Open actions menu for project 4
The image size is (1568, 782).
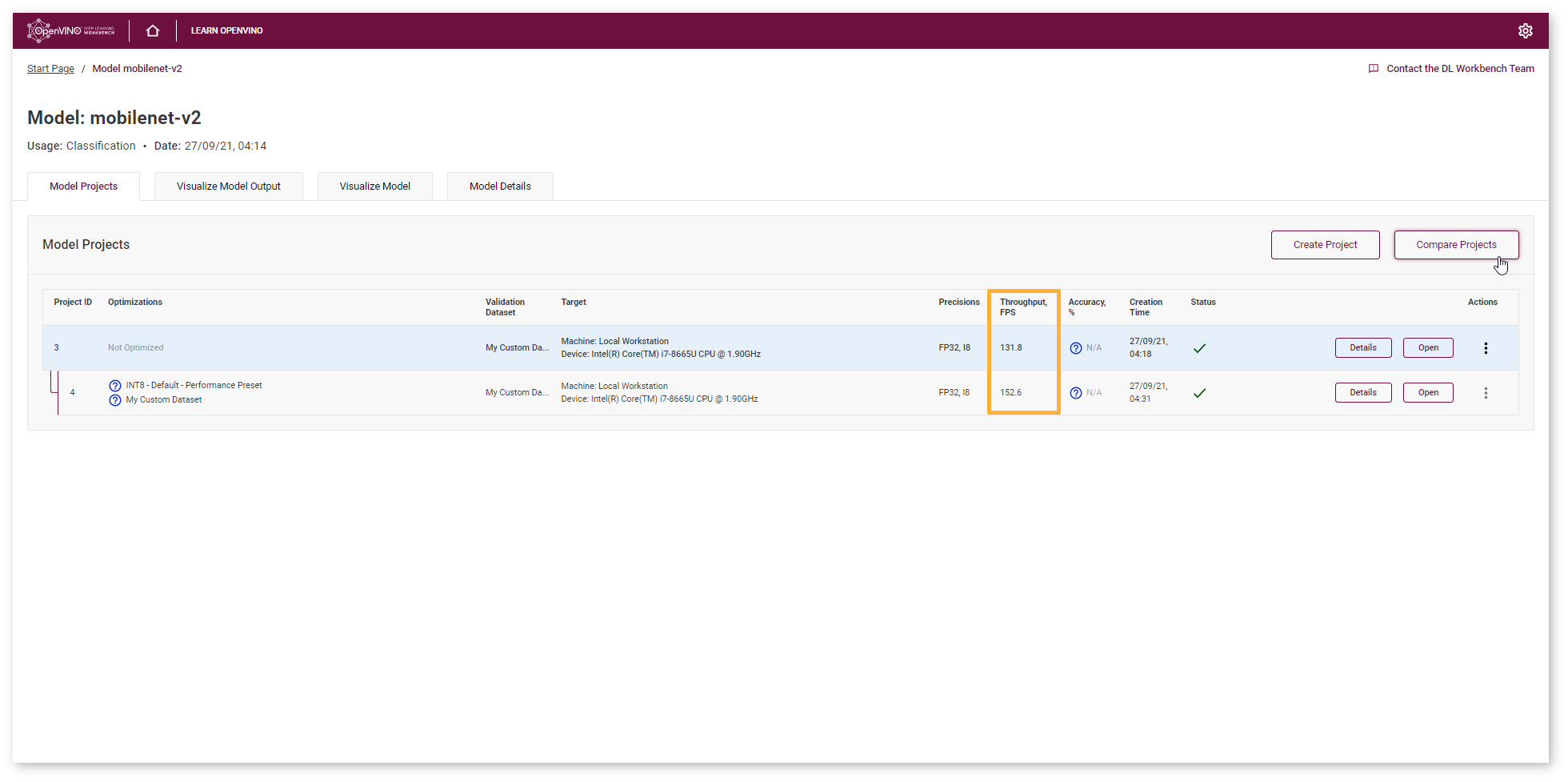click(x=1486, y=393)
